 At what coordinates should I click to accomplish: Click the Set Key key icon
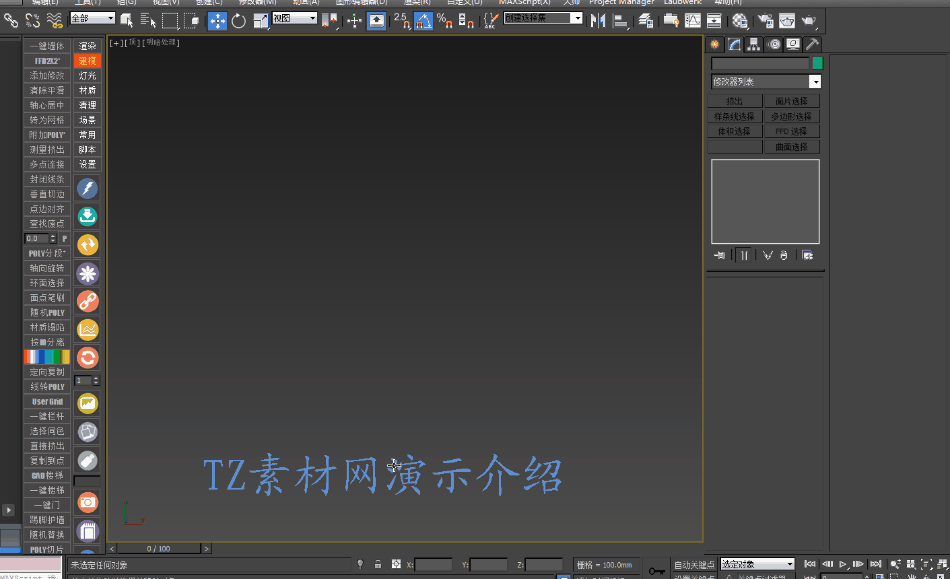[656, 571]
